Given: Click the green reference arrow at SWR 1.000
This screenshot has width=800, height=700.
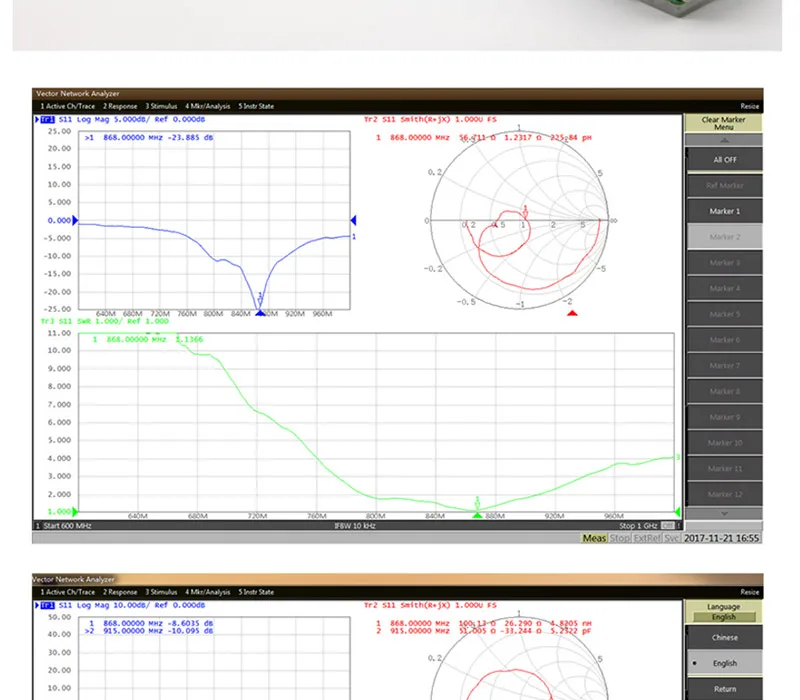Looking at the screenshot, I should [76, 511].
